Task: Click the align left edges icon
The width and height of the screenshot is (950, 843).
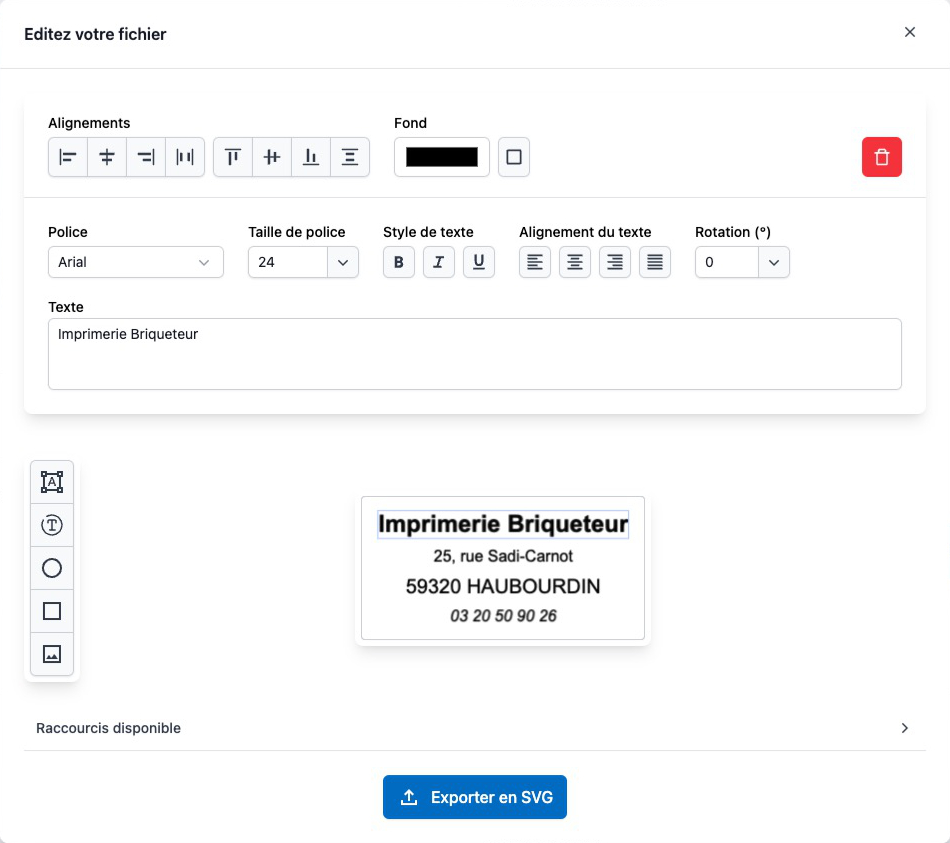Action: 68,157
